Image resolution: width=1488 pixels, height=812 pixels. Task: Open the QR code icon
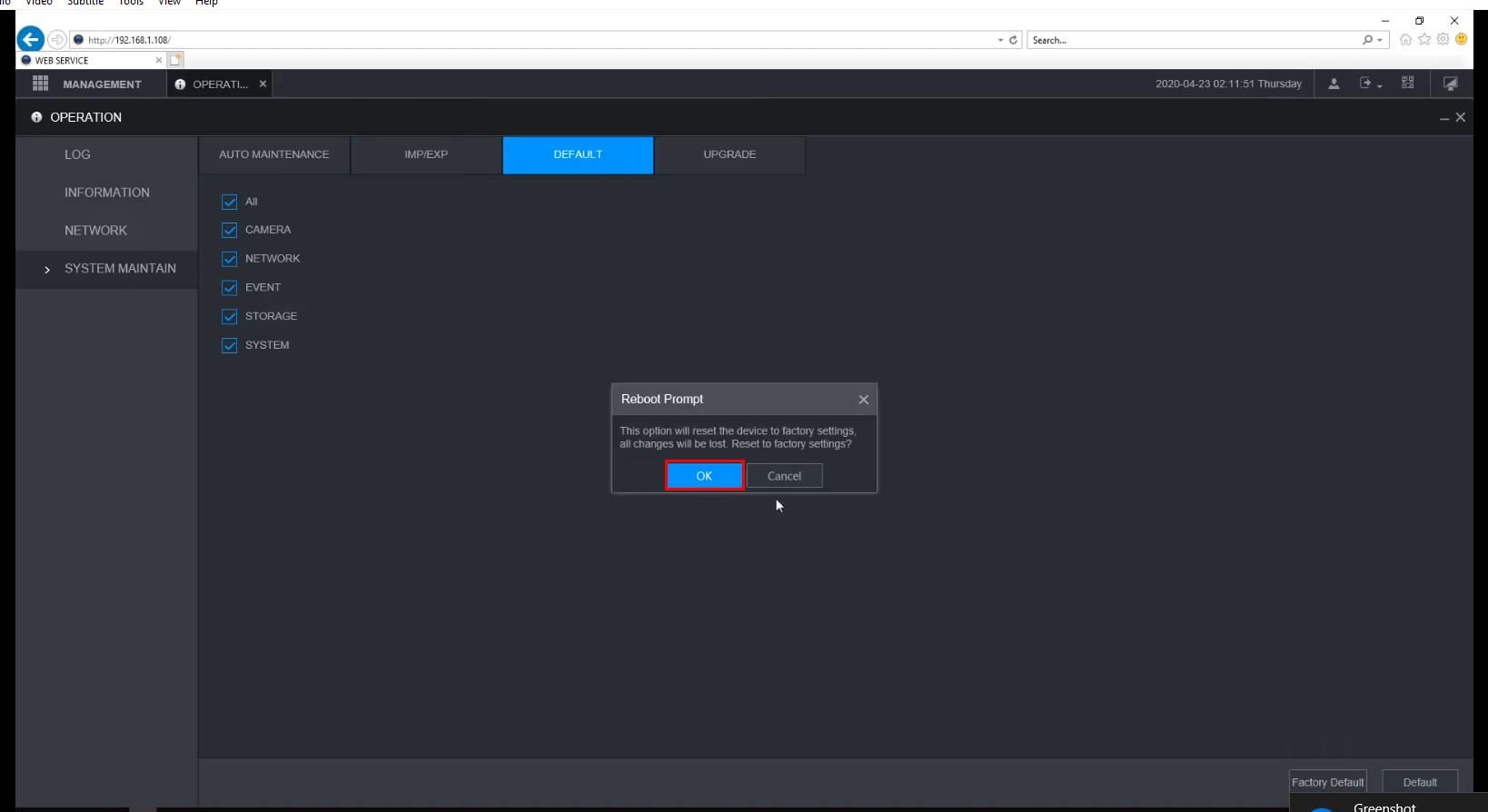(x=1407, y=83)
